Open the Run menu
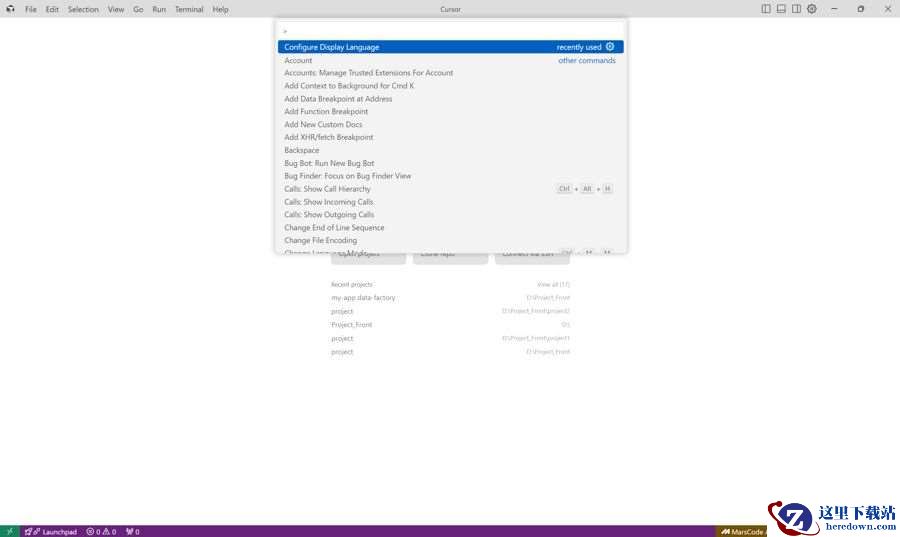 159,9
